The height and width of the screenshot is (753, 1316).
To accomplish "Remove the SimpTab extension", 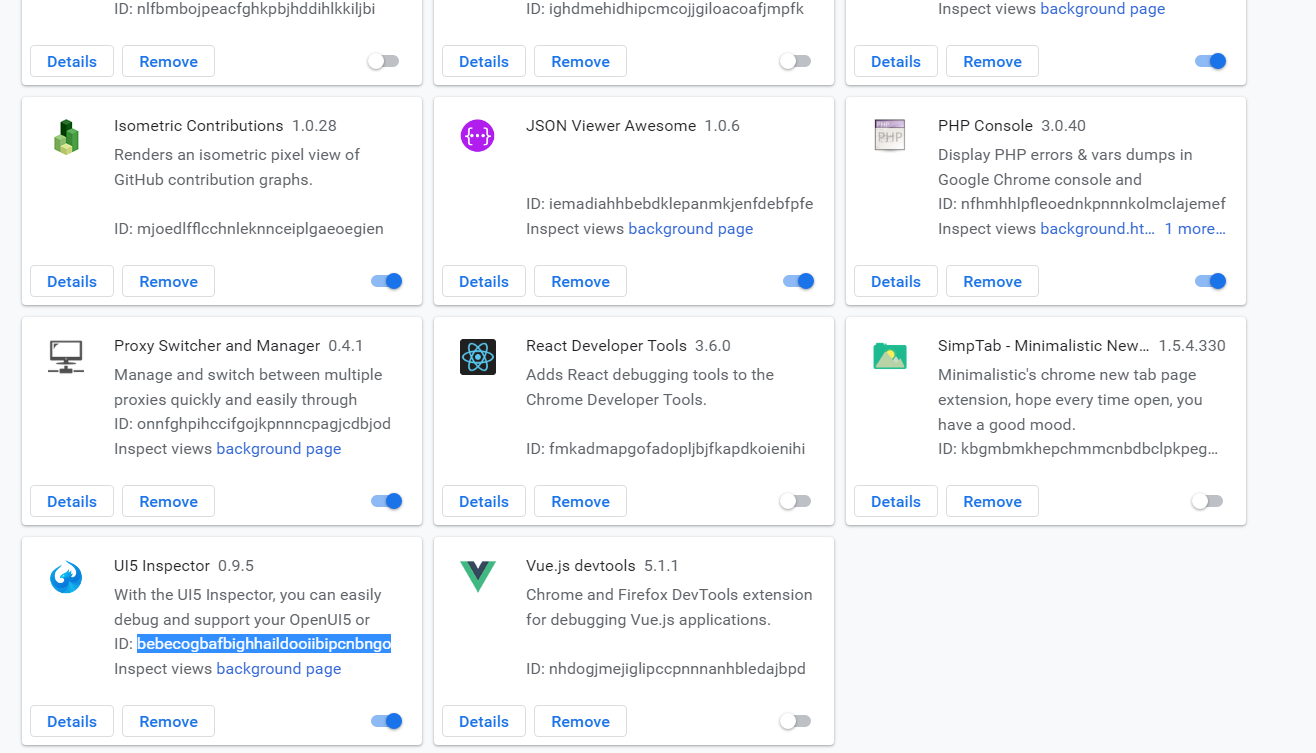I will tap(992, 501).
